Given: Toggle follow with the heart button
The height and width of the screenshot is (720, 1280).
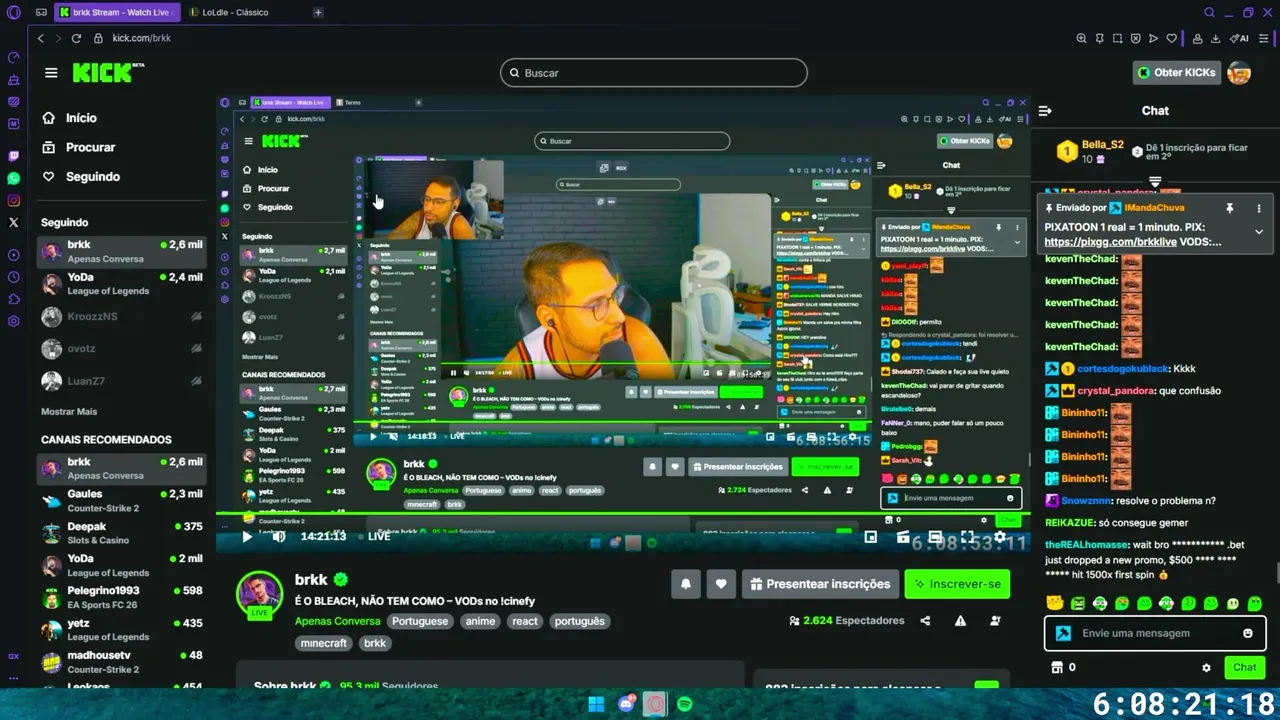Looking at the screenshot, I should tap(720, 584).
